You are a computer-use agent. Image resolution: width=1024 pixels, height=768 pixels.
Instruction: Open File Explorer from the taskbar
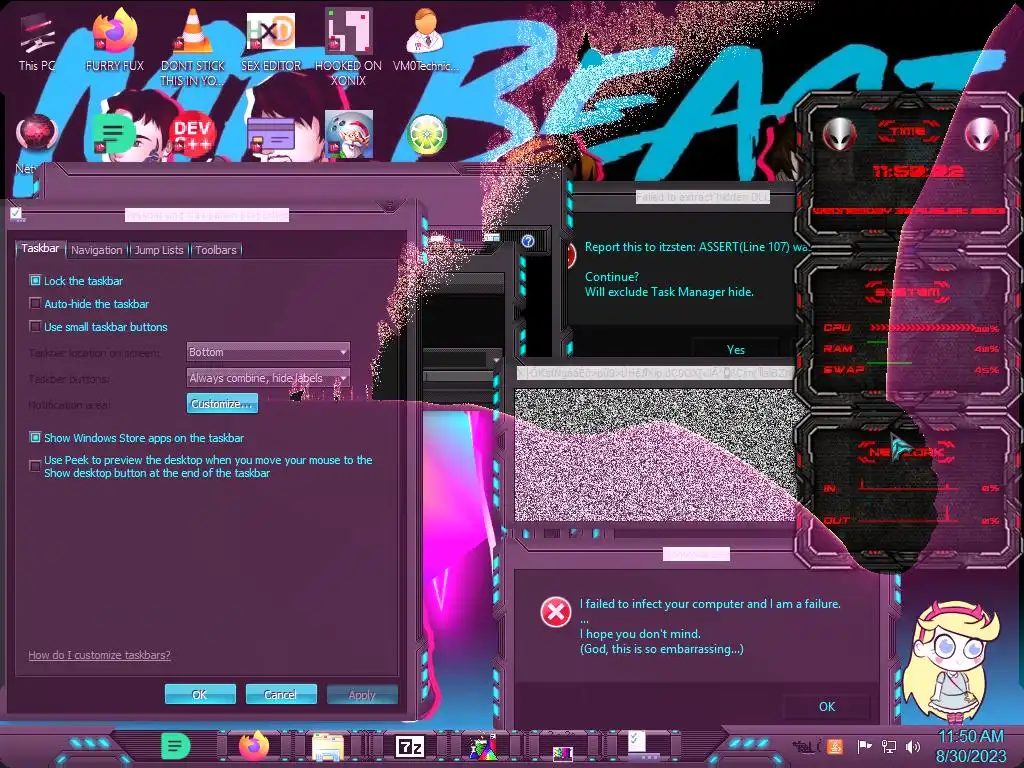click(x=328, y=747)
